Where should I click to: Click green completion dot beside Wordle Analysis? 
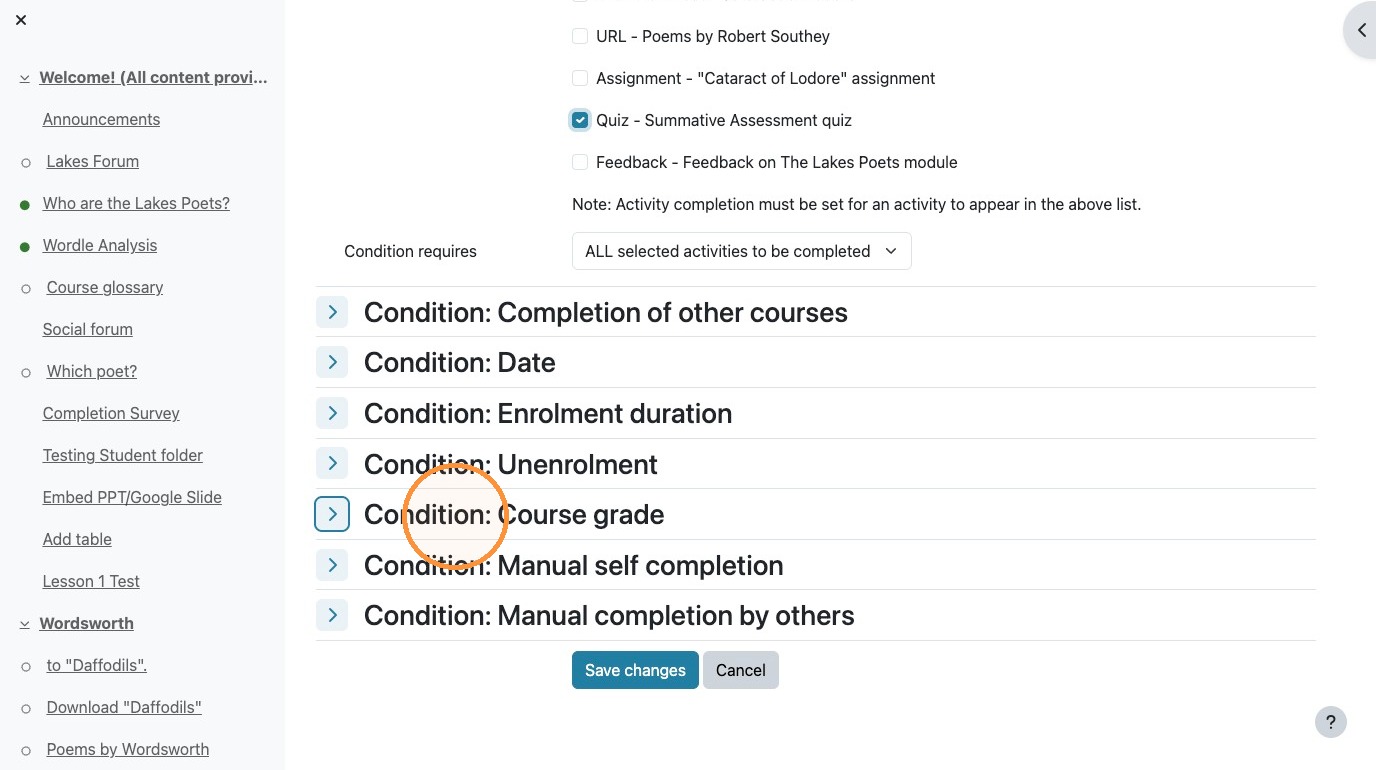(25, 246)
